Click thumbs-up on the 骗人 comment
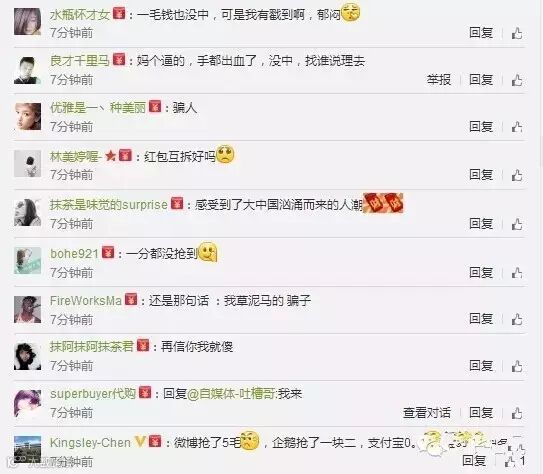Screen dimensions: 543x474 pos(517,127)
